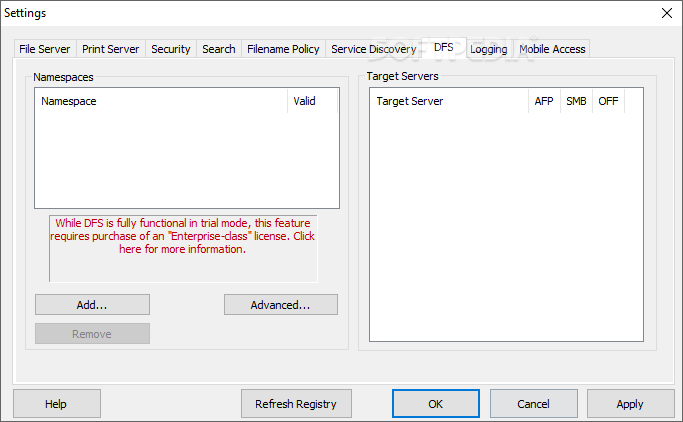Click the Refresh Registry button
This screenshot has width=683, height=422.
(296, 404)
